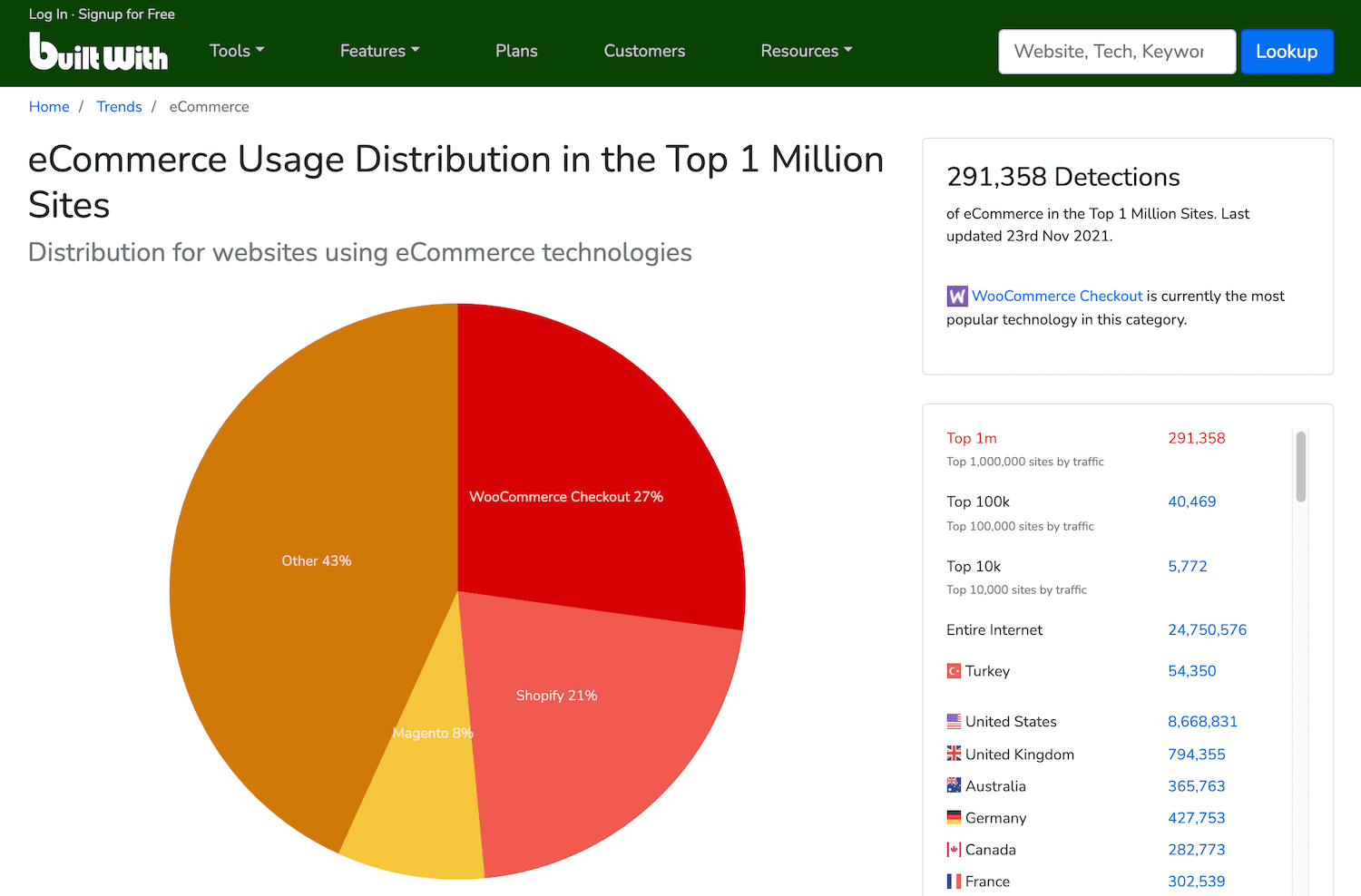
Task: Click the stats panel scrollbar
Action: (1300, 467)
